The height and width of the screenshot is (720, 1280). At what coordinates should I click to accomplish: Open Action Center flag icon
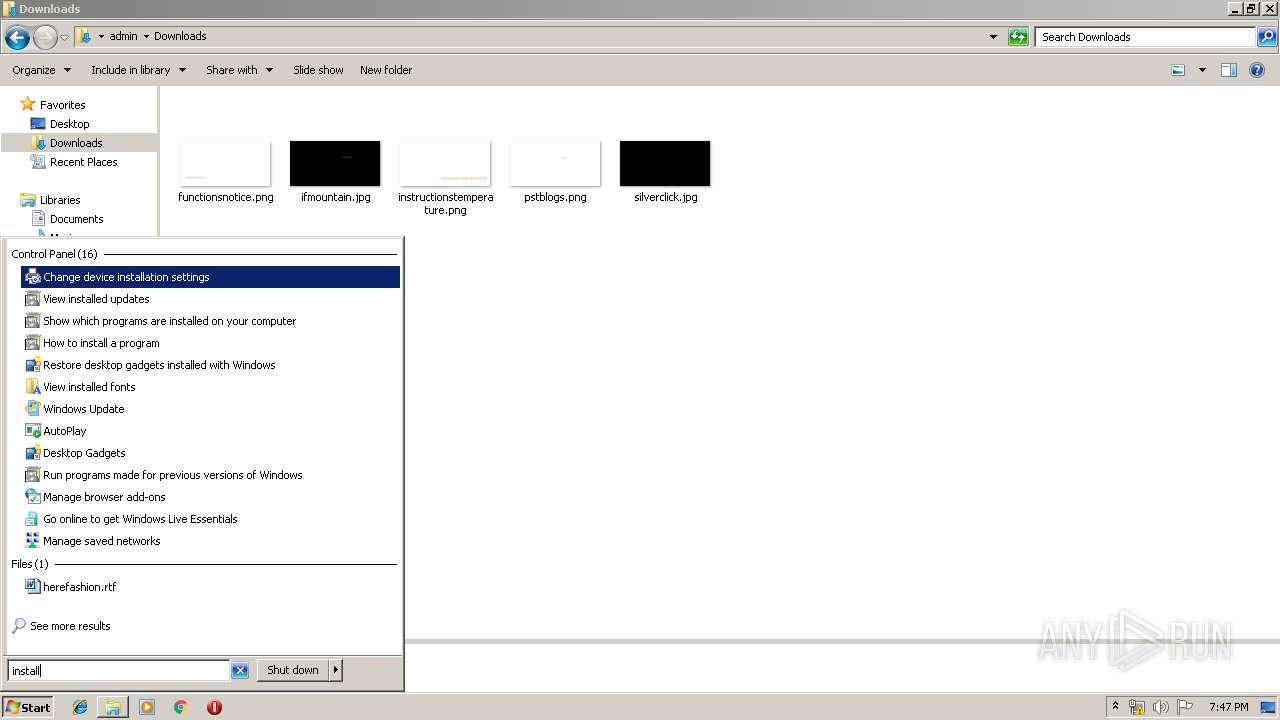[x=1185, y=707]
